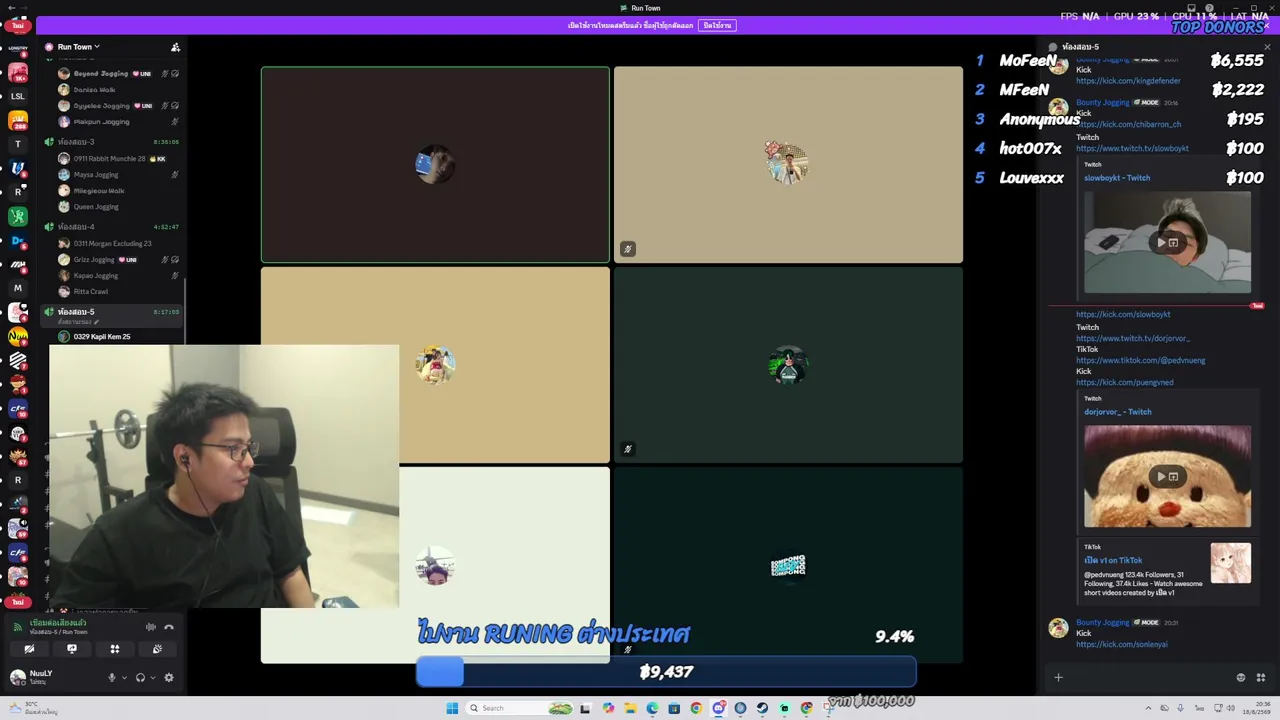Image resolution: width=1280 pixels, height=720 pixels.
Task: Open the soundboard in voice panel
Action: pos(157,649)
